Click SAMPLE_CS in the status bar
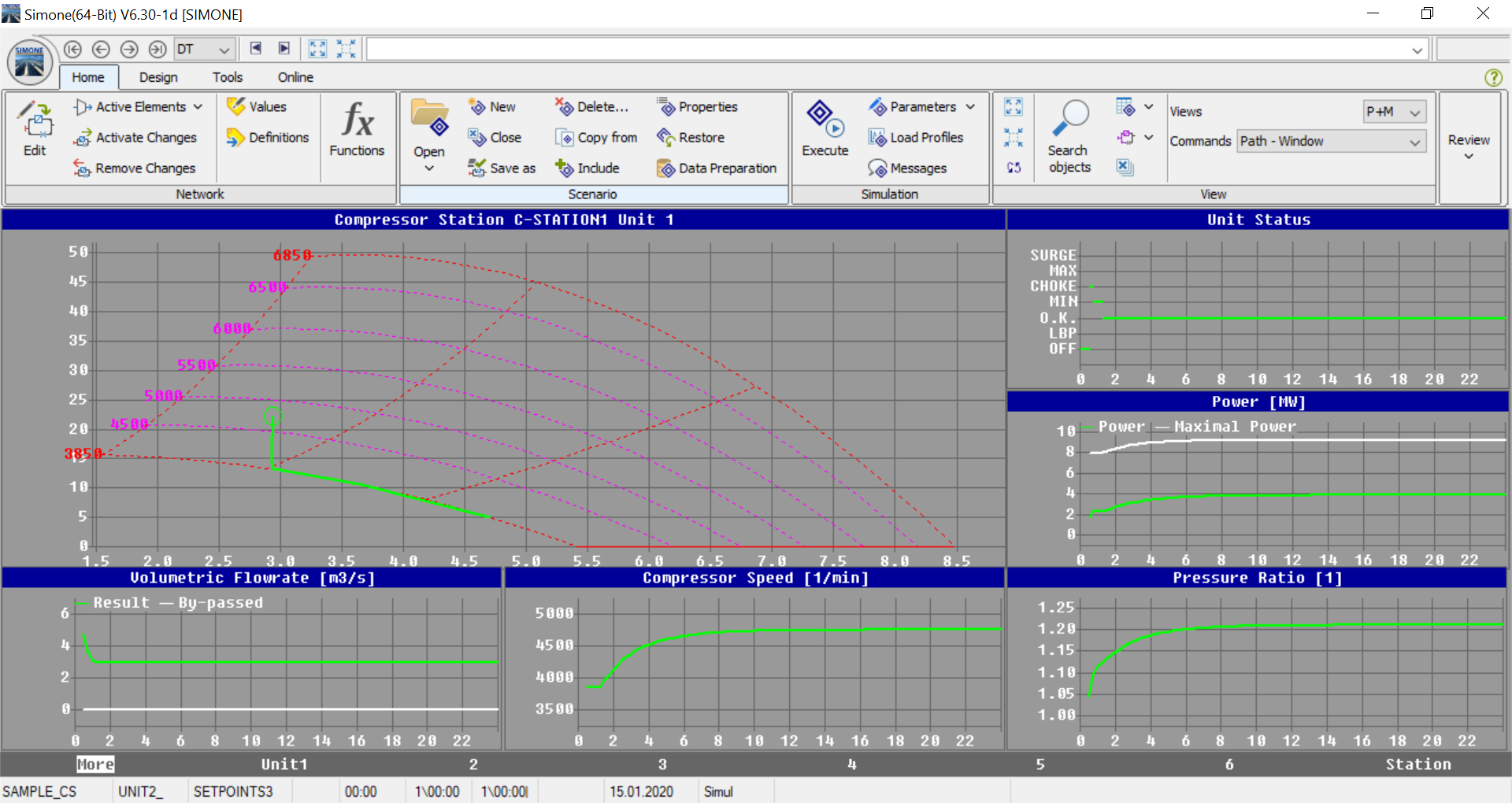Image resolution: width=1512 pixels, height=803 pixels. pyautogui.click(x=39, y=791)
